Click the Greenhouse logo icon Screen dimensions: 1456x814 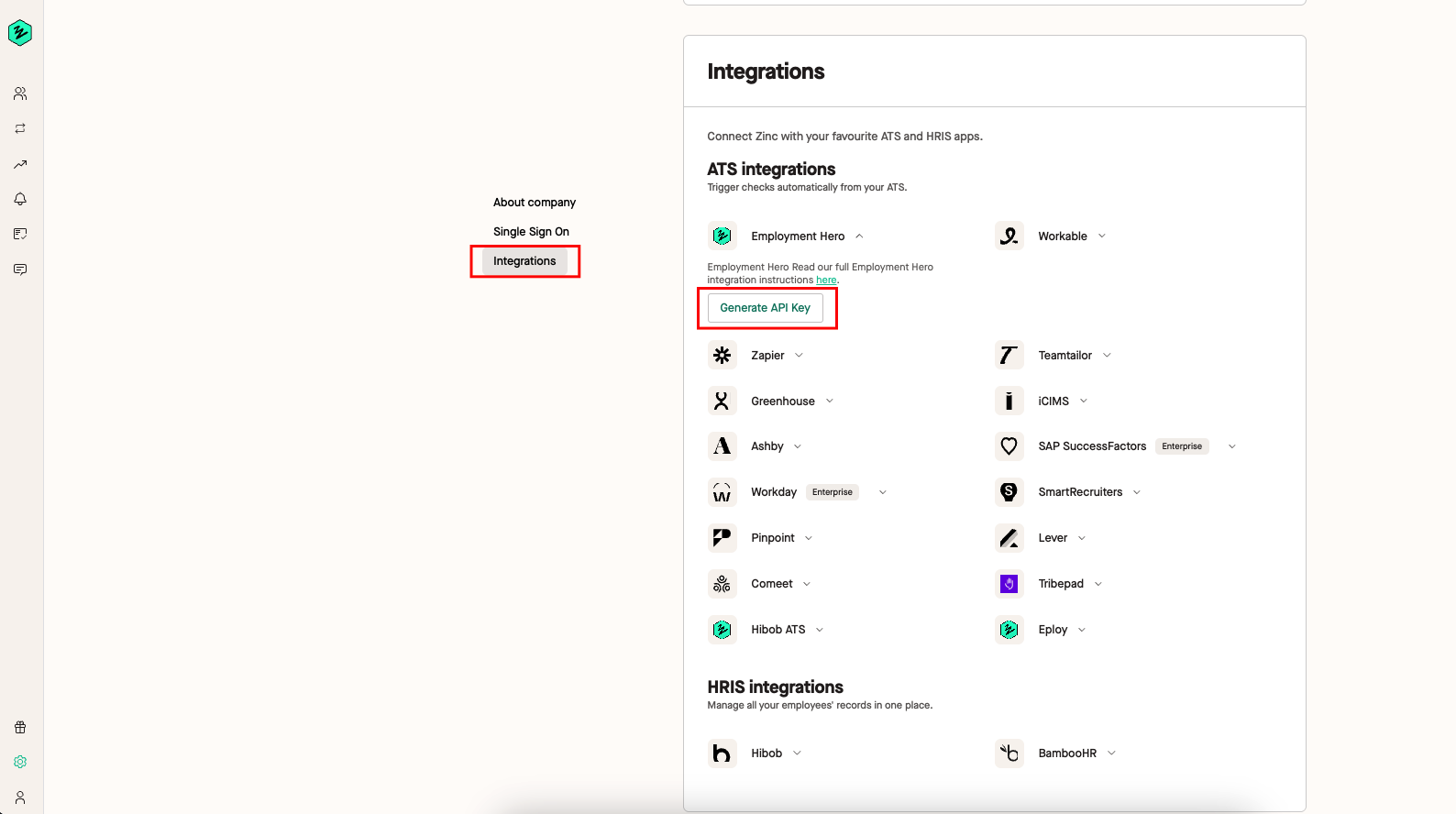(x=722, y=401)
